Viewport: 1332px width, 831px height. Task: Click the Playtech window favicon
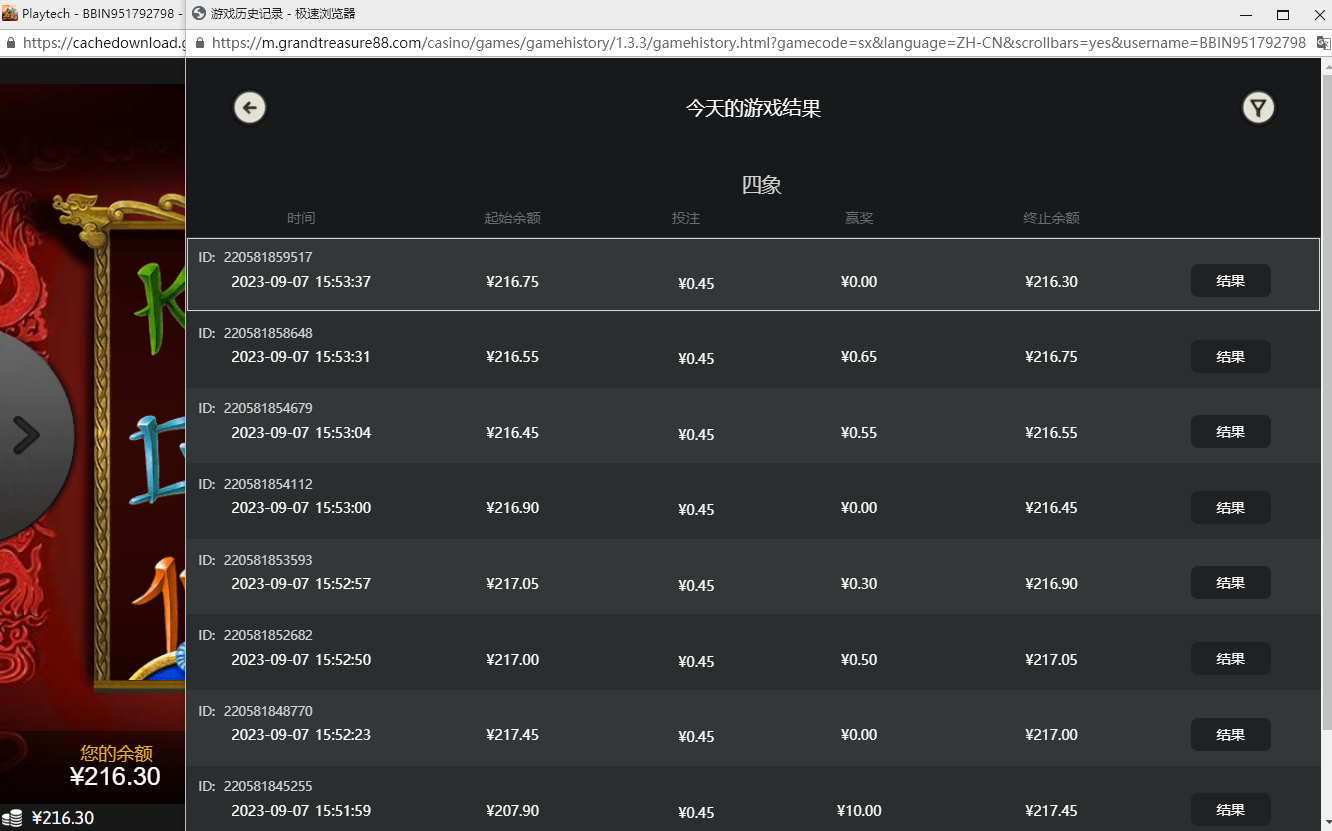pyautogui.click(x=10, y=14)
